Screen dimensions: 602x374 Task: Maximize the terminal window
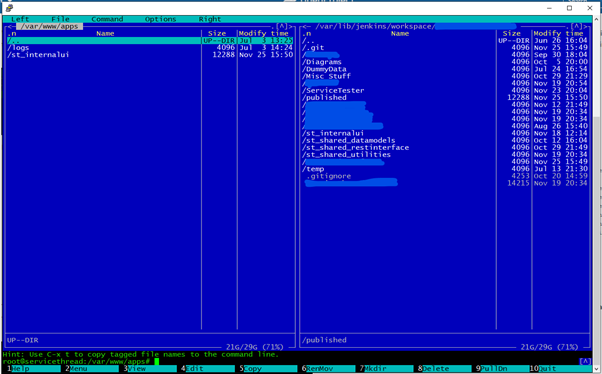[570, 8]
